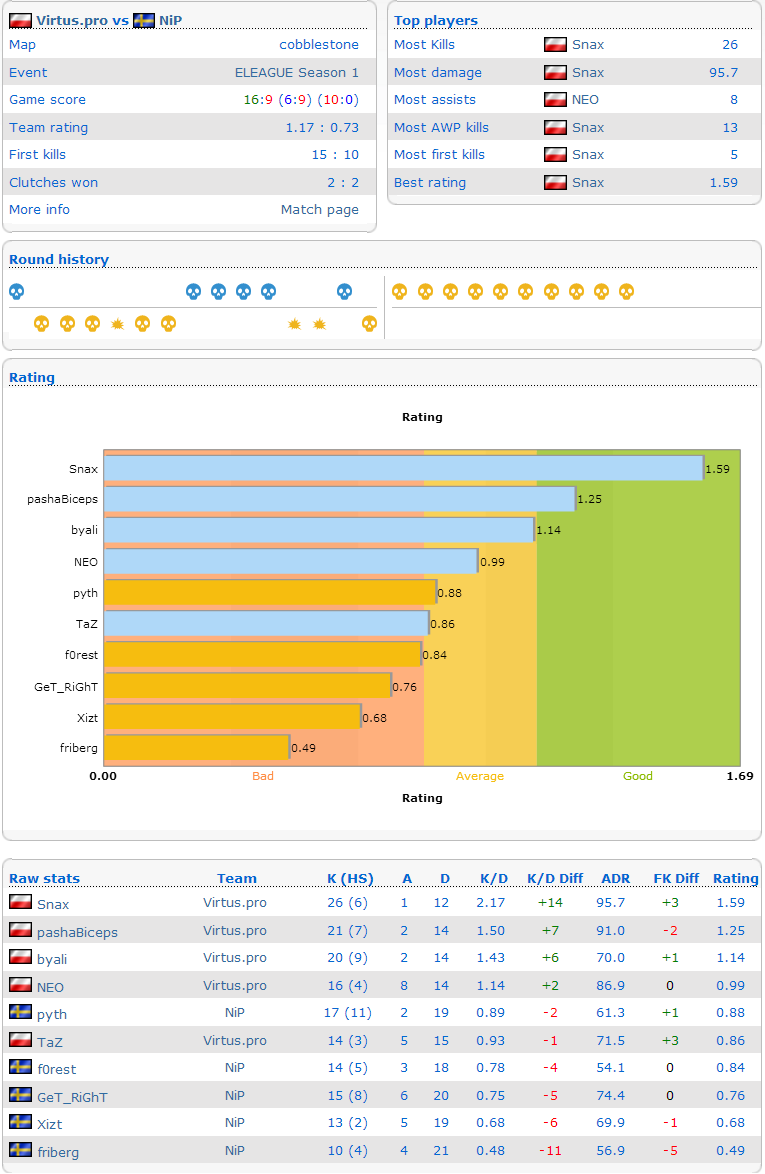Click pyth's Sweden flag in Raw stats
The image size is (765, 1174).
tap(20, 1012)
